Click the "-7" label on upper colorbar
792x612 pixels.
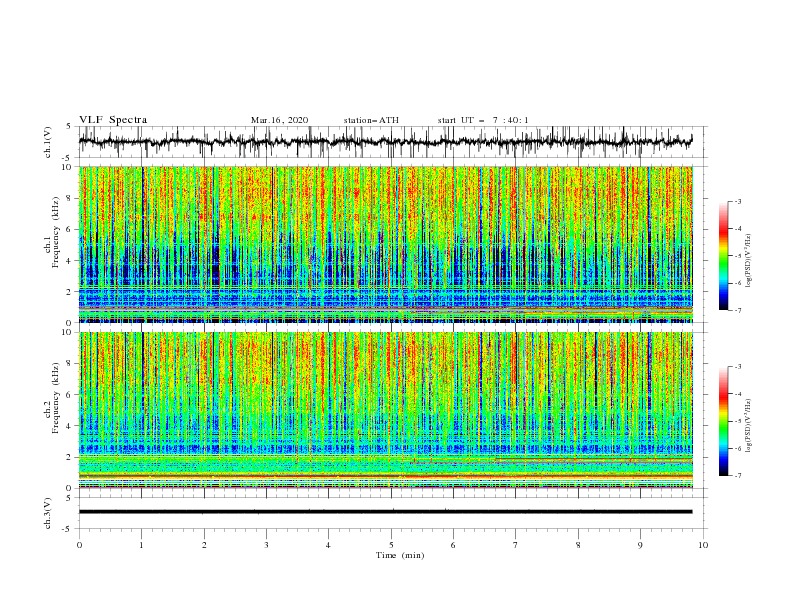click(737, 310)
